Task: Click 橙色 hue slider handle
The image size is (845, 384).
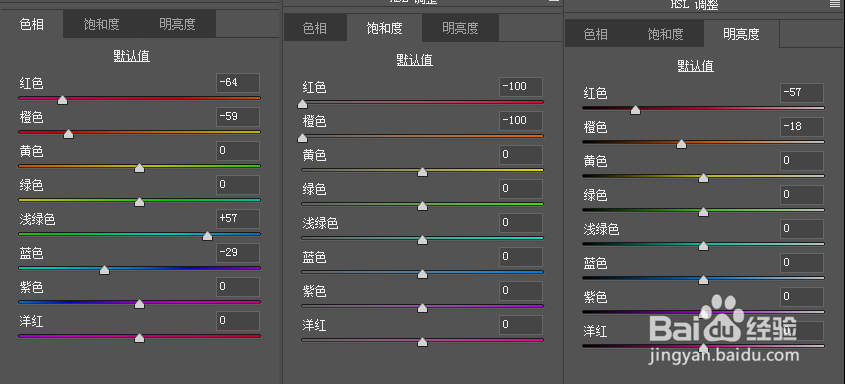Action: point(68,134)
